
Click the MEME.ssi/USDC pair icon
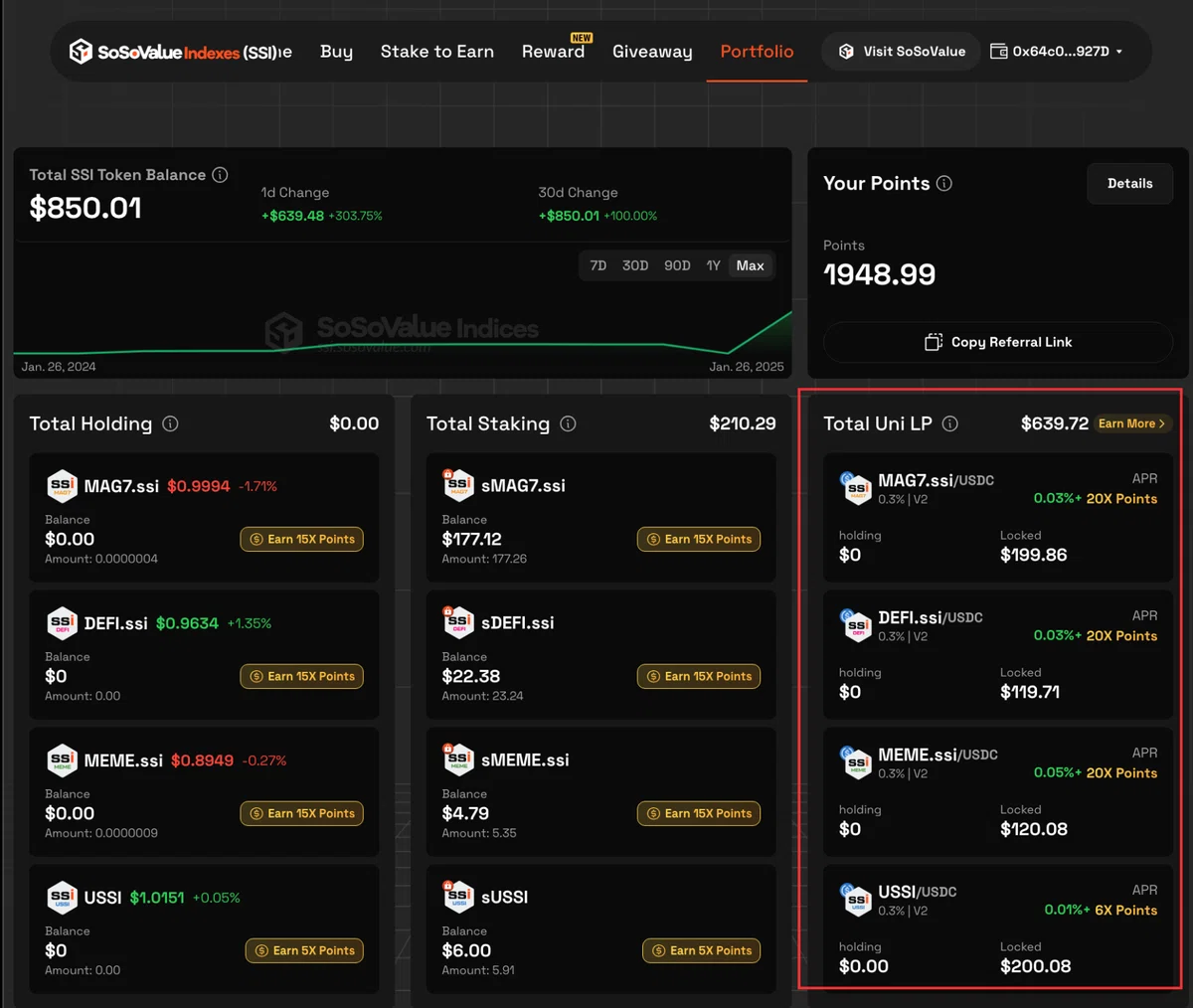(x=856, y=762)
